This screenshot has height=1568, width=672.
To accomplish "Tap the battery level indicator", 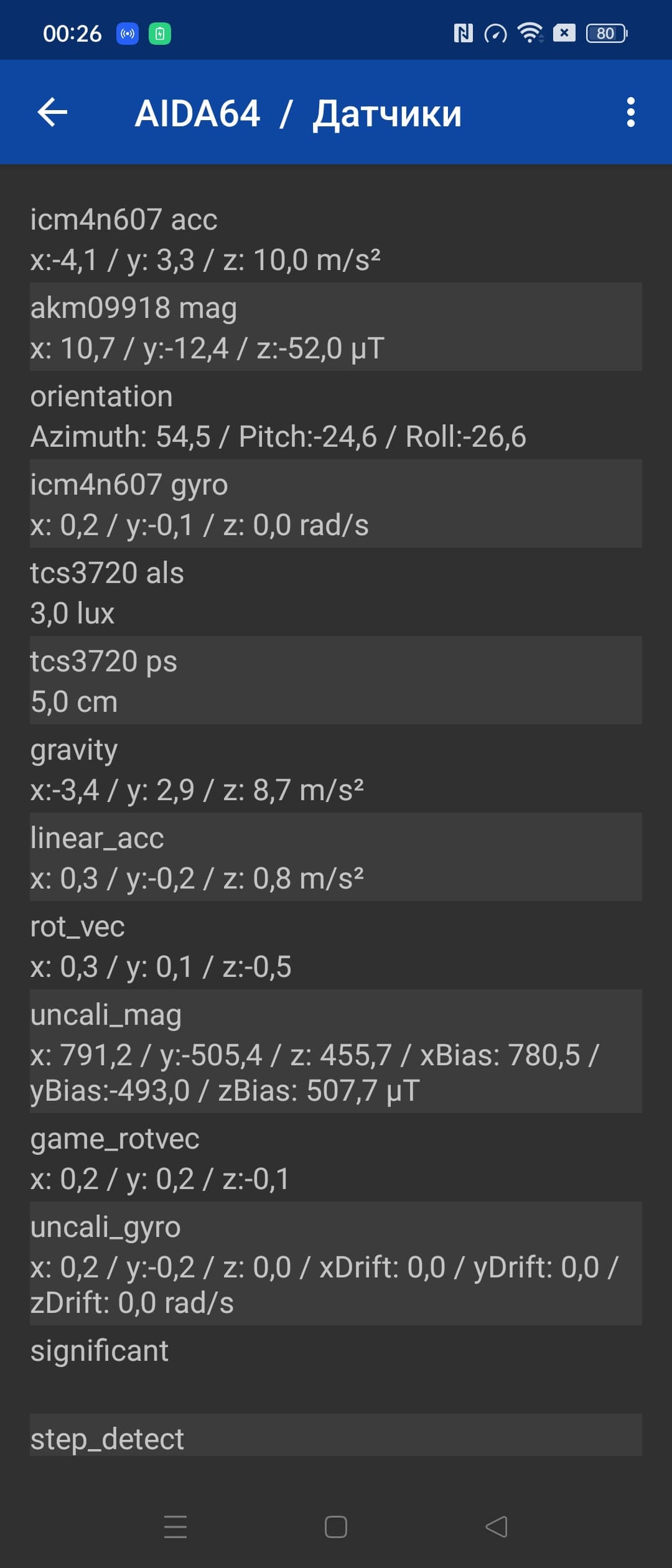I will [x=607, y=33].
